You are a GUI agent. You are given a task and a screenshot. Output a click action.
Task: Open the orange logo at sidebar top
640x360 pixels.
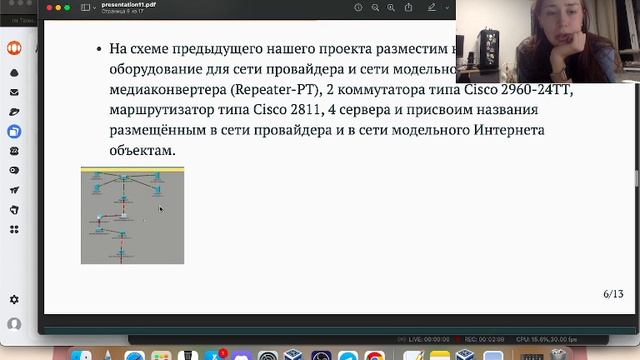(14, 48)
